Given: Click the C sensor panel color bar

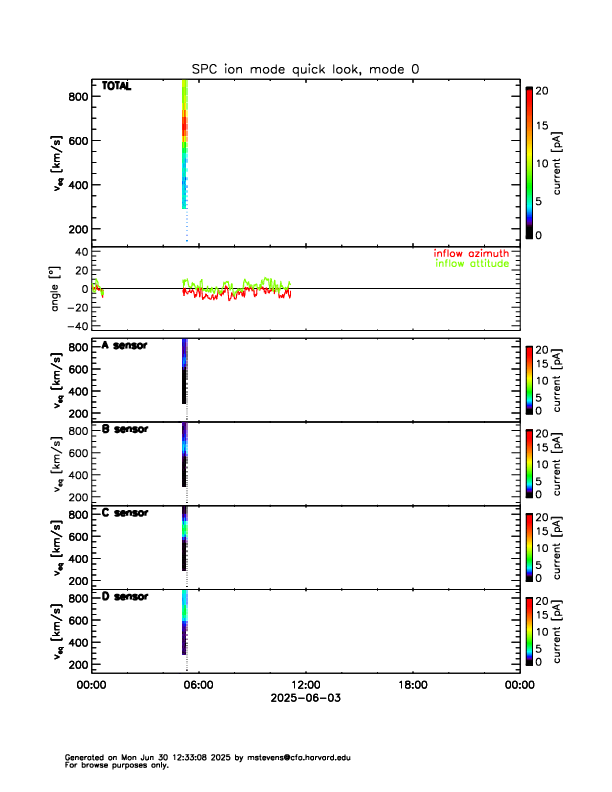Looking at the screenshot, I should (x=528, y=546).
